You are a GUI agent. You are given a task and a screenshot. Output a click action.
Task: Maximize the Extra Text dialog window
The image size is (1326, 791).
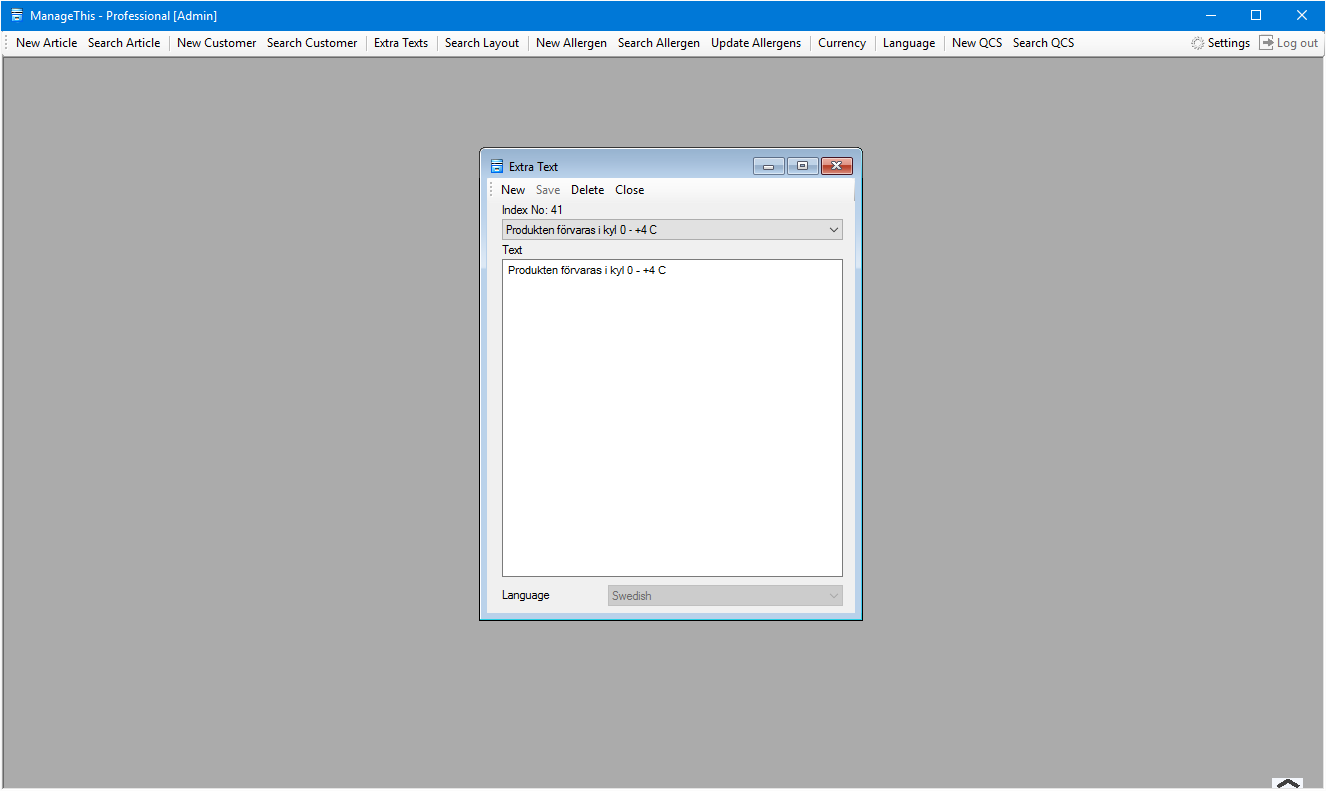802,166
